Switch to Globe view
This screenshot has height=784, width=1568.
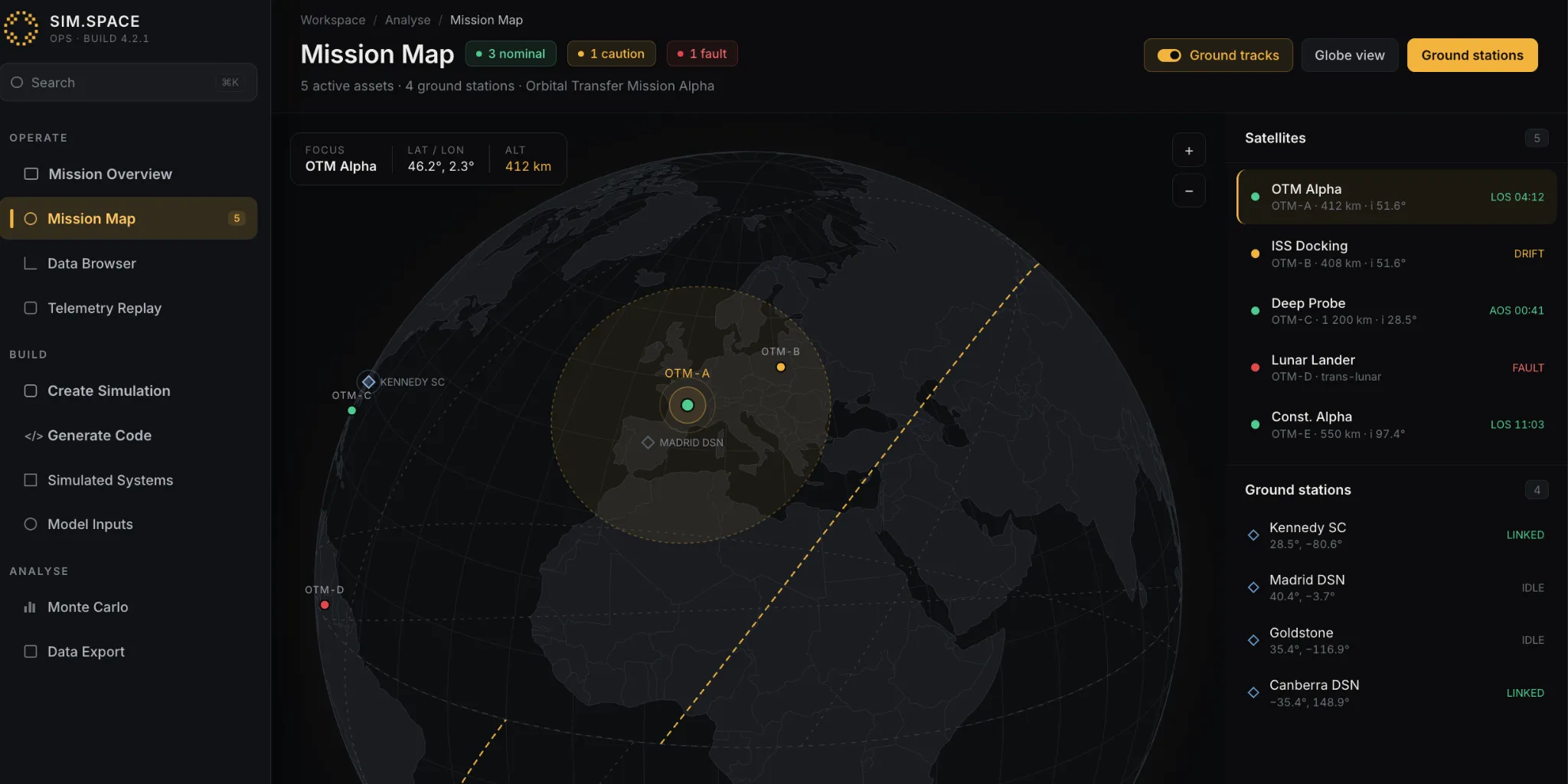1350,55
